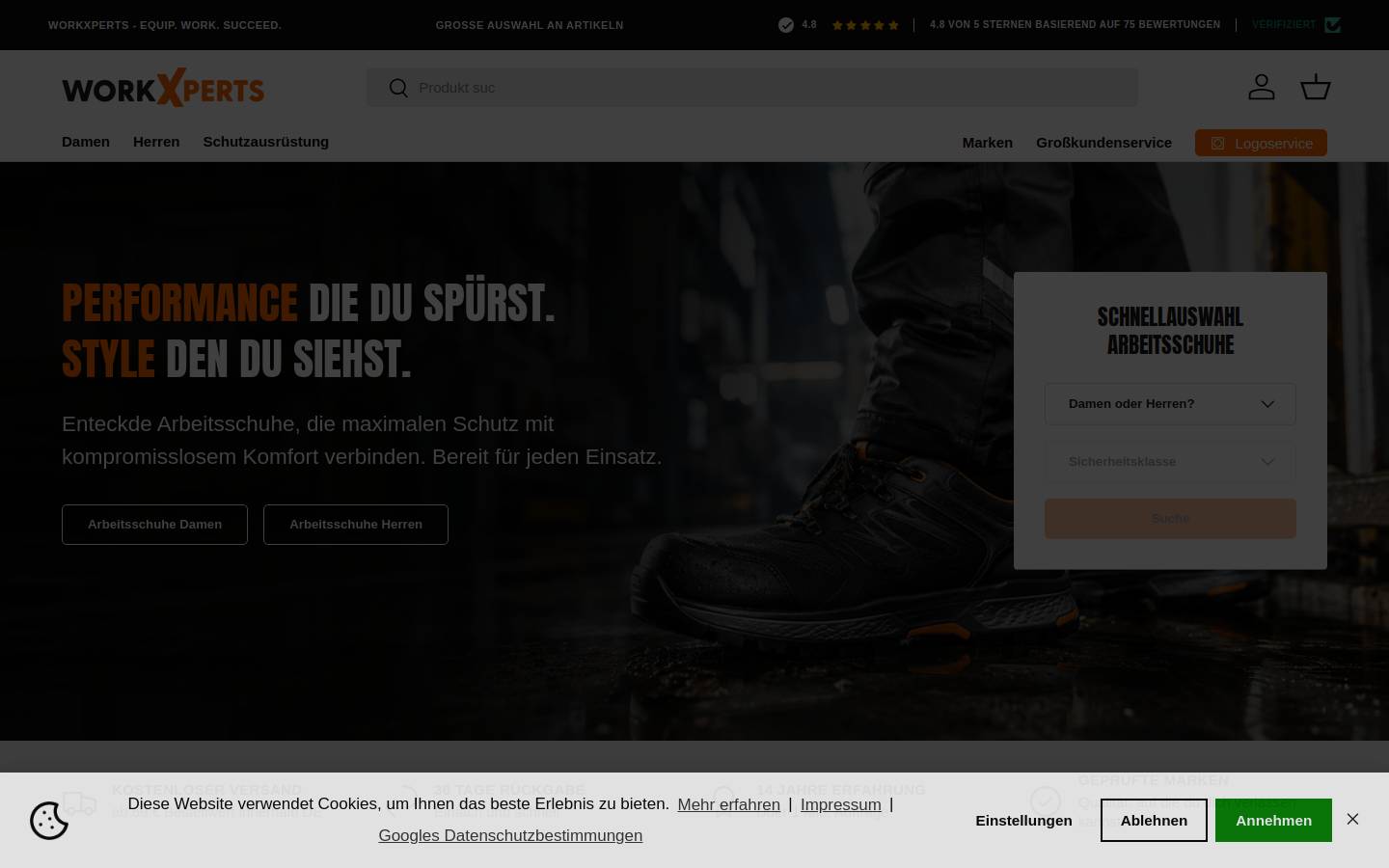Open the WorkXperts logo homepage
The width and height of the screenshot is (1389, 868).
pyautogui.click(x=163, y=88)
